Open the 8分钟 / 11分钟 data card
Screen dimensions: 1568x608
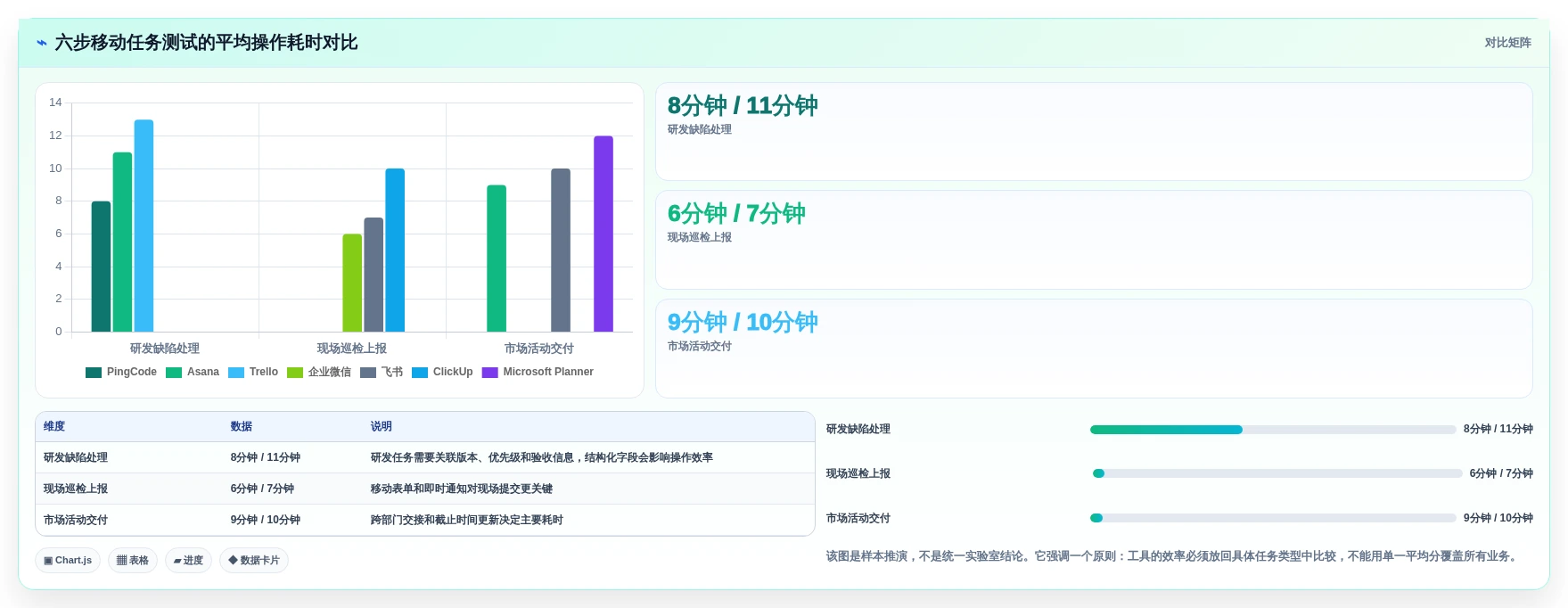coord(1094,132)
